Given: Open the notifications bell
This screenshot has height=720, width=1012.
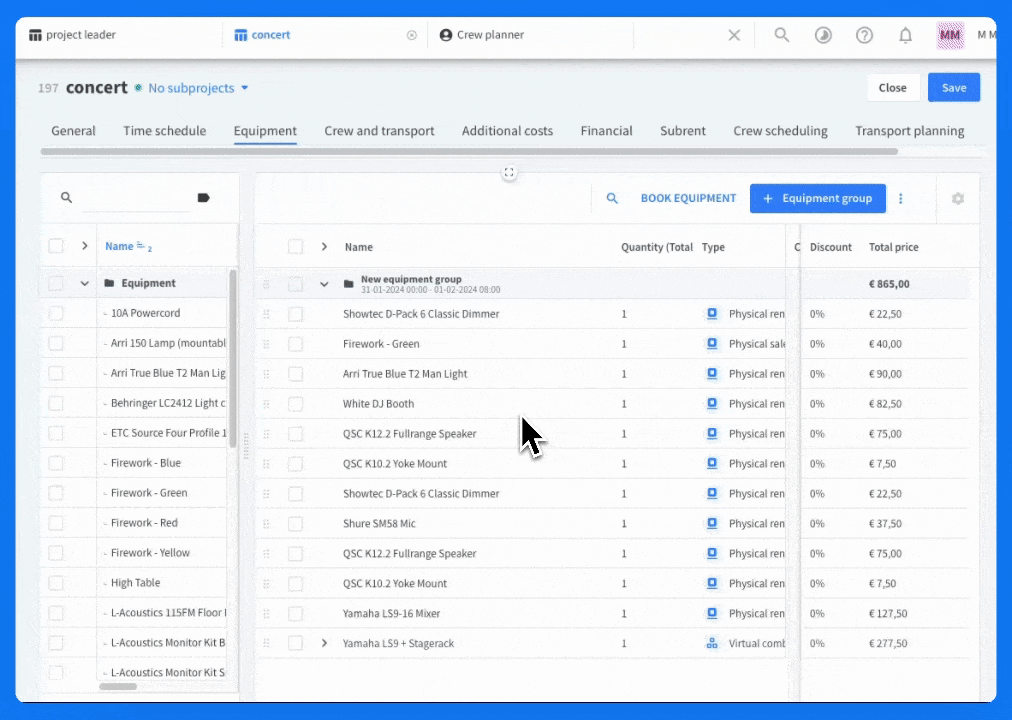Looking at the screenshot, I should pos(905,35).
